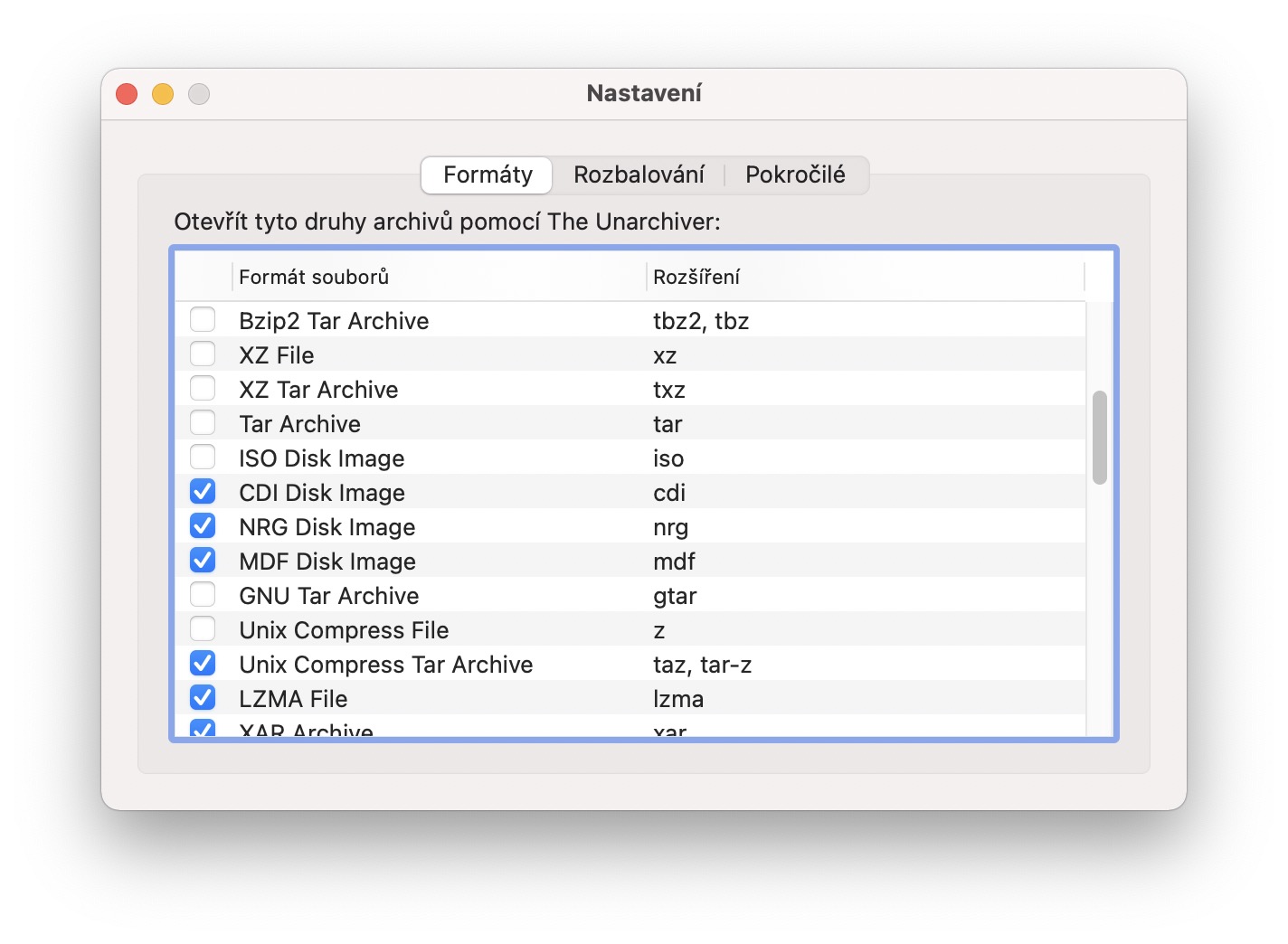Click the vertical scrollbar thumb
The height and width of the screenshot is (944, 1288).
click(1099, 438)
